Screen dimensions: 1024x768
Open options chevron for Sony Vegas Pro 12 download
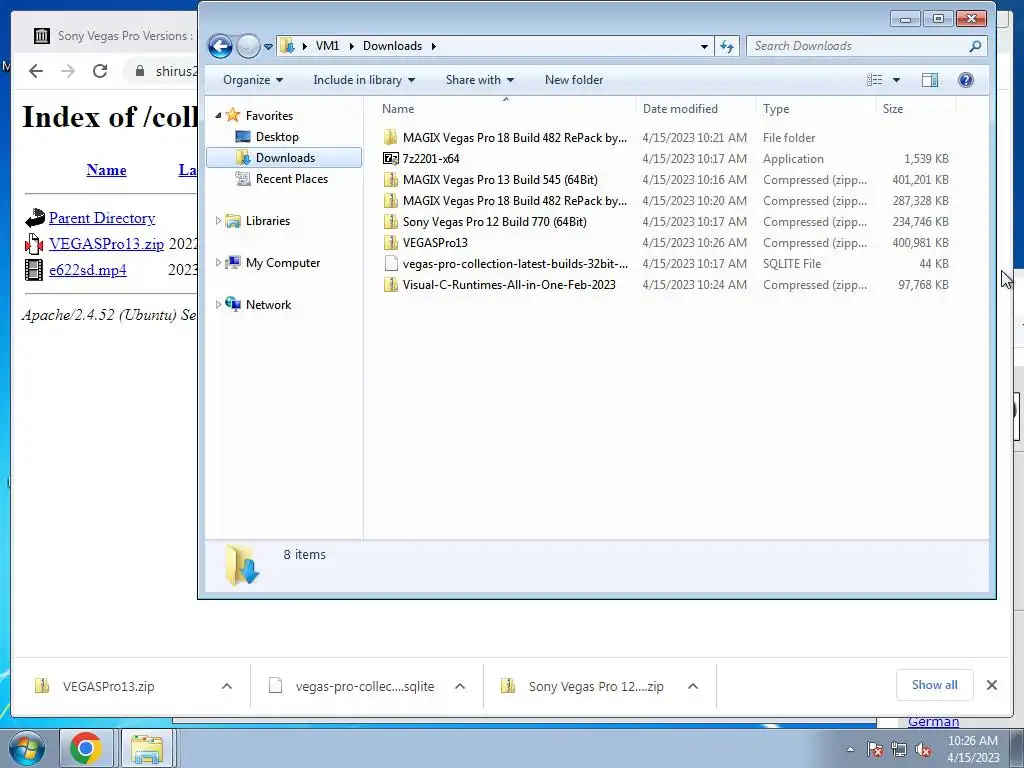[x=693, y=686]
